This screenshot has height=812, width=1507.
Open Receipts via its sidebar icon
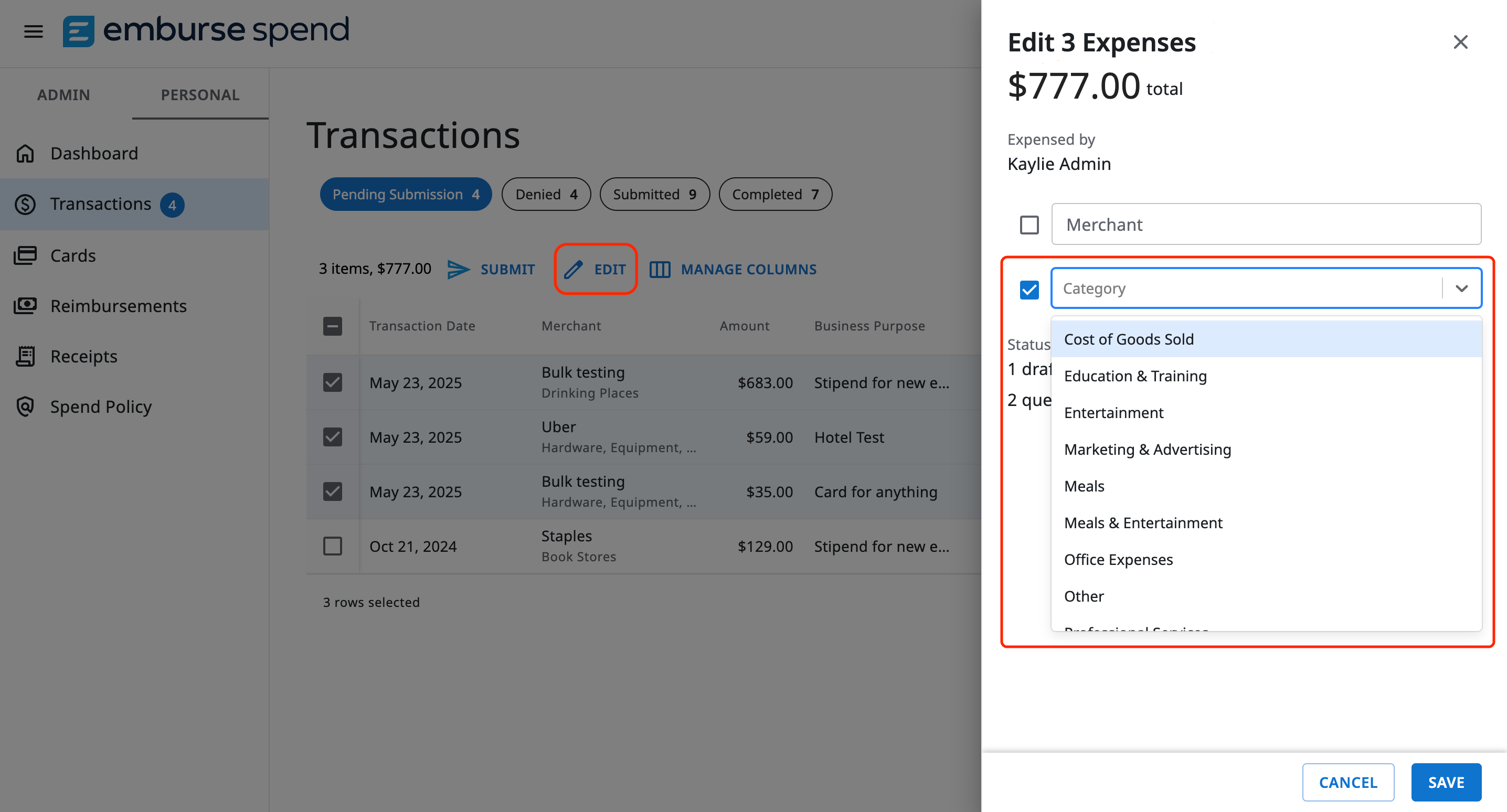[x=25, y=356]
